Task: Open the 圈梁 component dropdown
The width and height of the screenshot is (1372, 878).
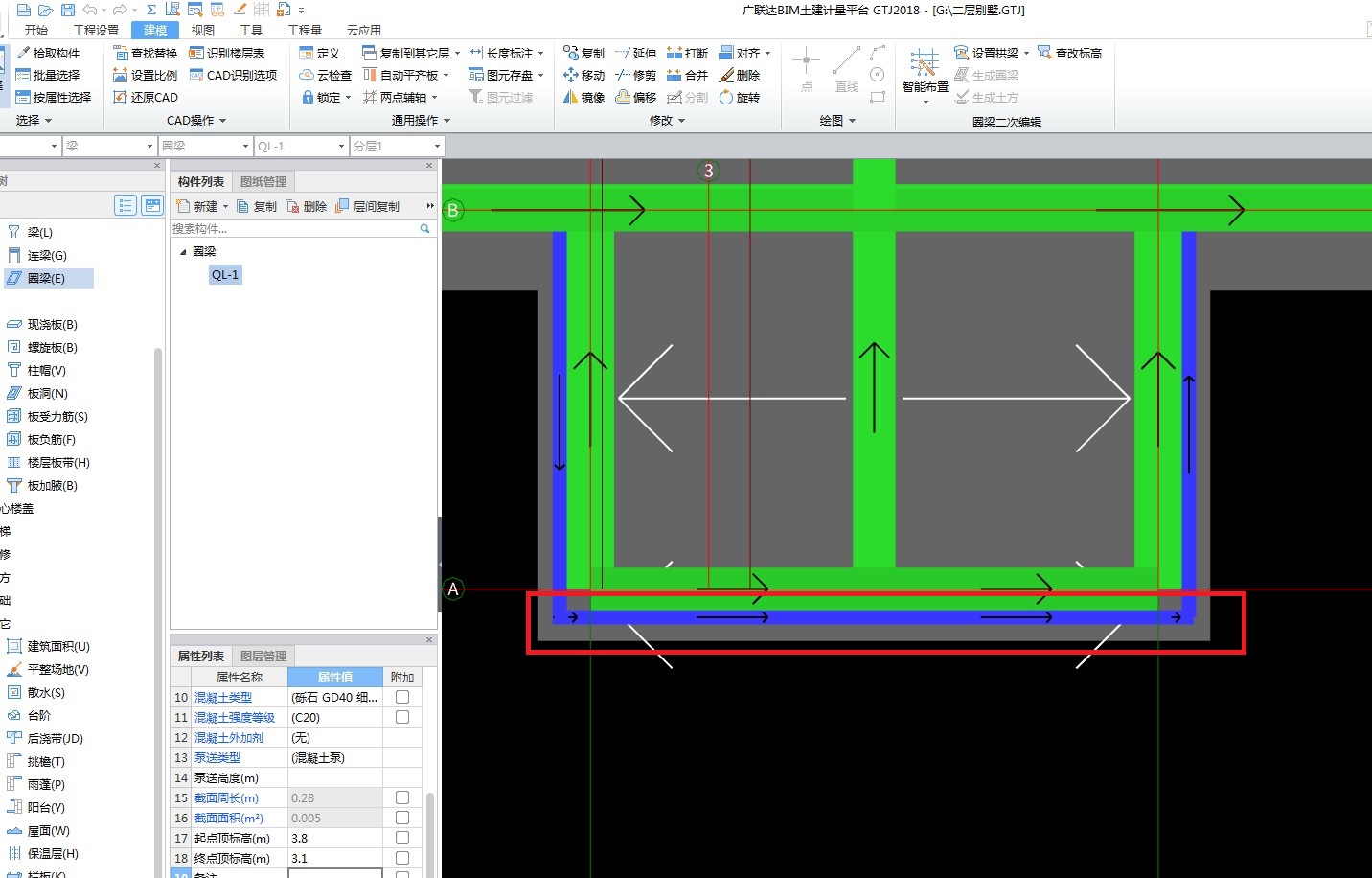Action: coord(245,146)
